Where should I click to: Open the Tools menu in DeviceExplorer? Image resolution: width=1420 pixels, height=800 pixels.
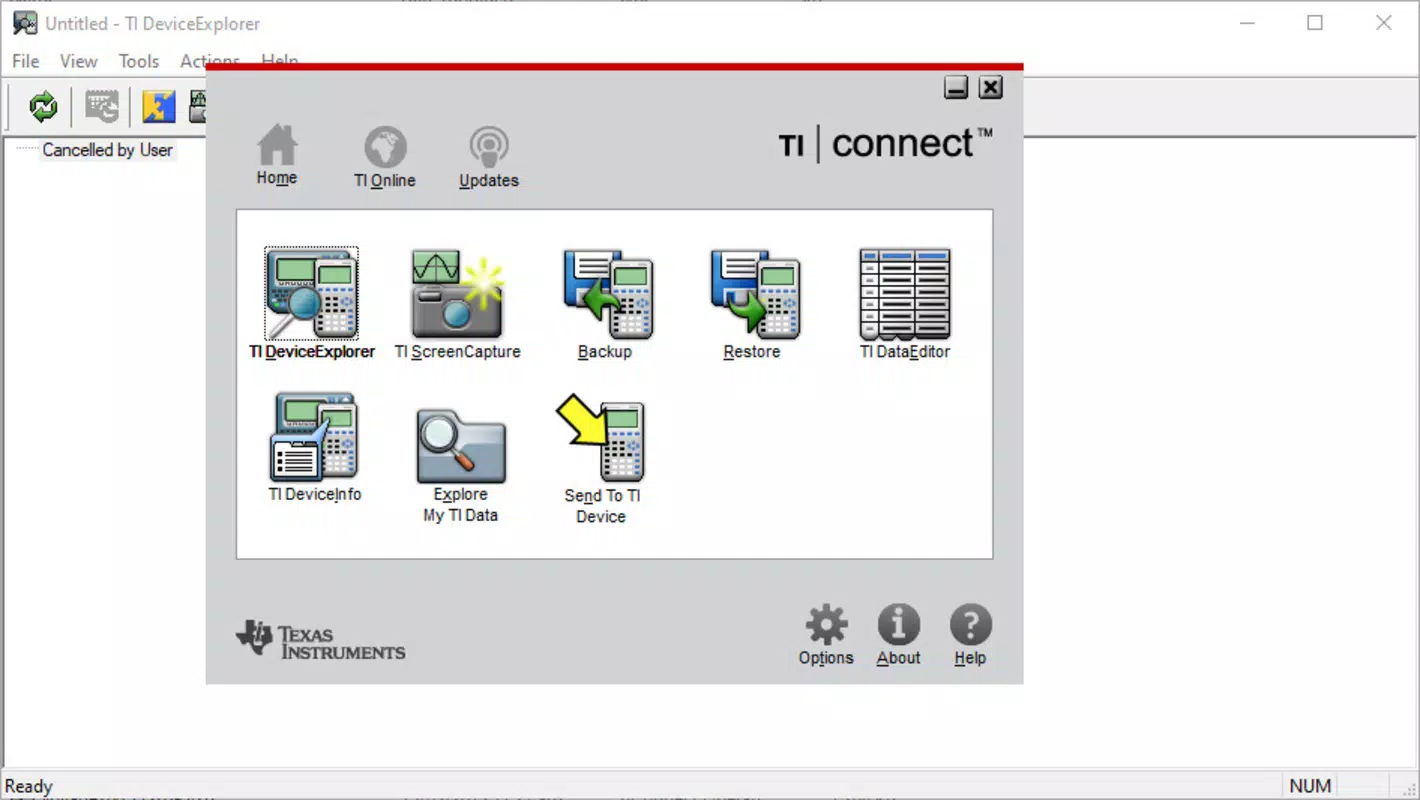click(x=139, y=61)
